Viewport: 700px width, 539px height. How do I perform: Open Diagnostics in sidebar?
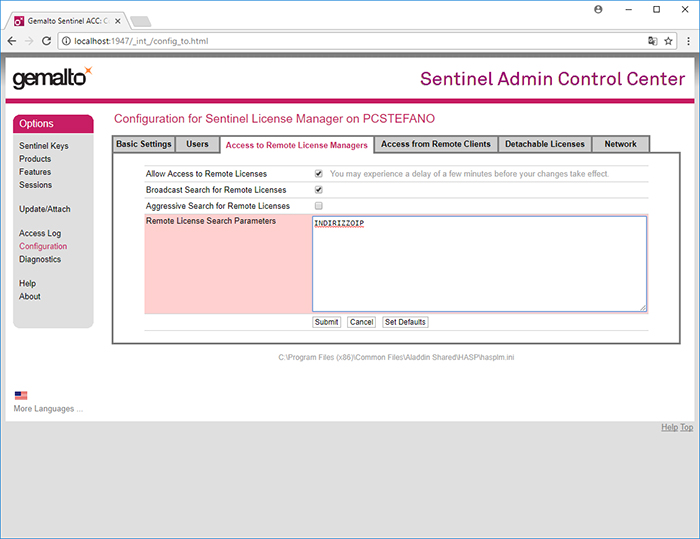[40, 259]
